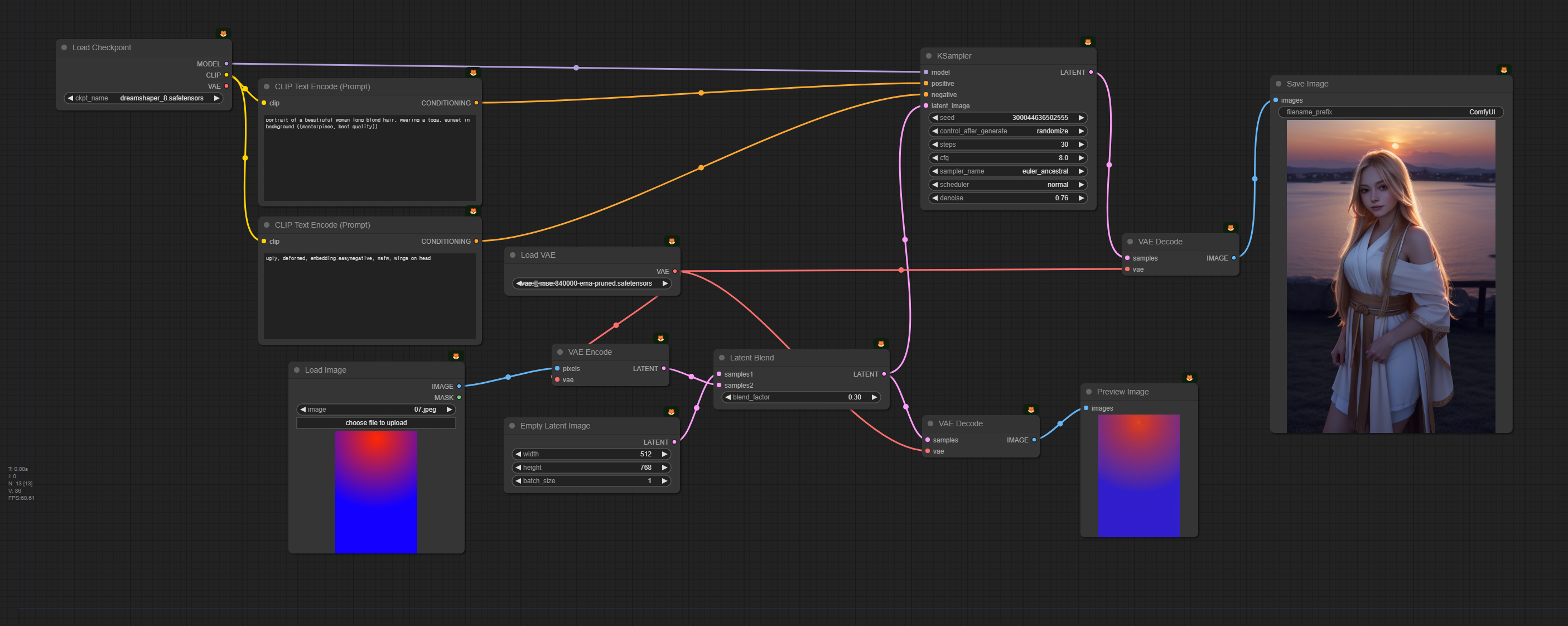Click the KSampler LATENT output connector
The image size is (1568, 626).
point(1091,73)
